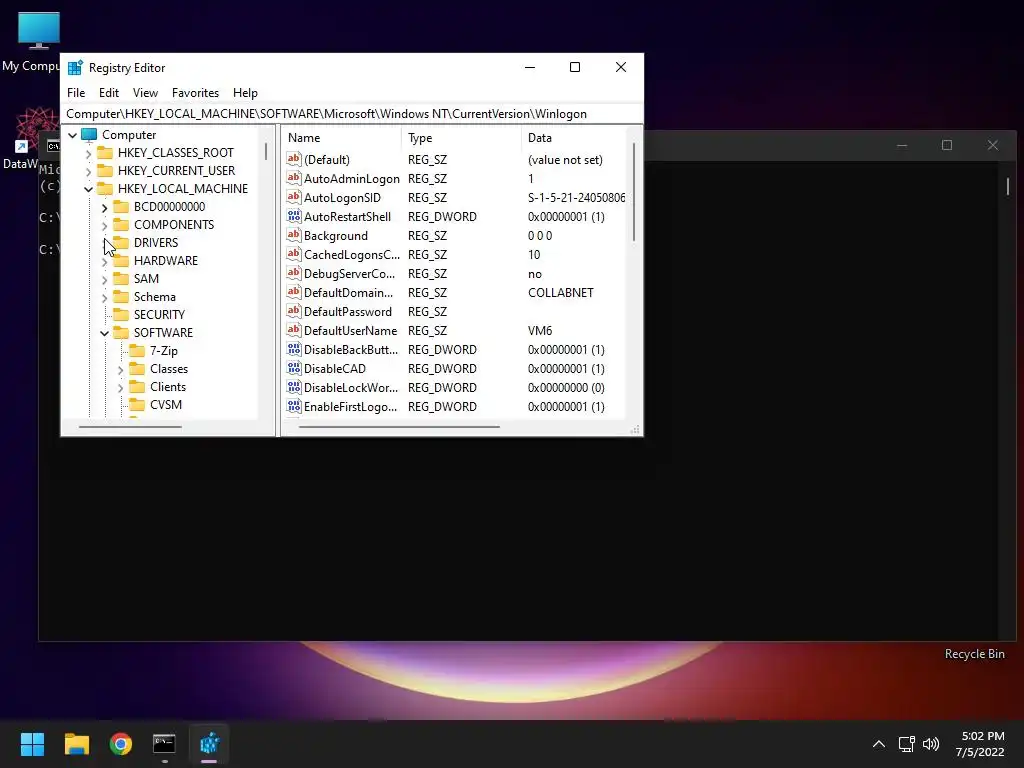Select the BCD00000000 folder icon
Image resolution: width=1024 pixels, height=768 pixels.
[121, 206]
